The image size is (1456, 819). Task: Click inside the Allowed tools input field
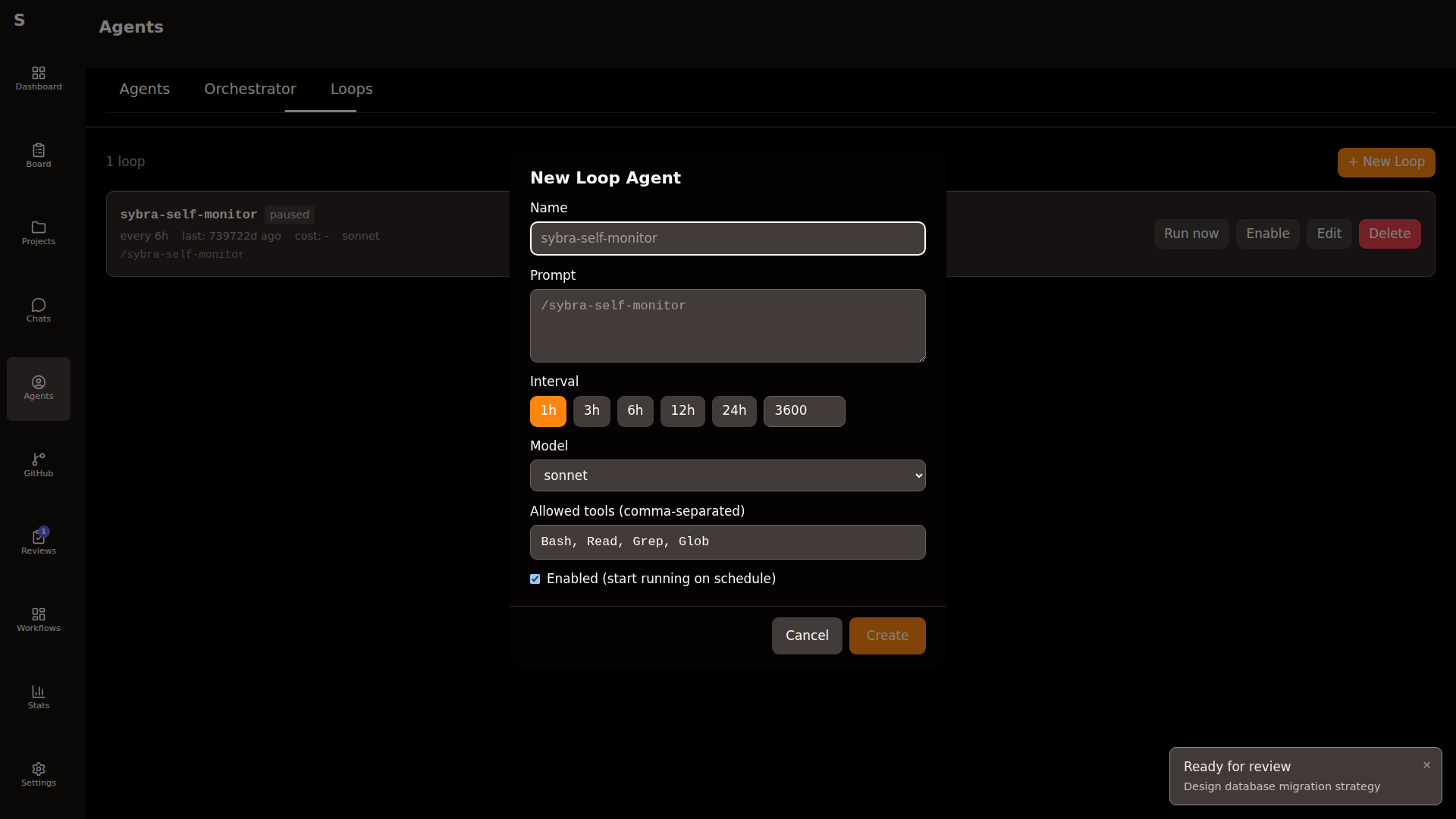[x=727, y=542]
